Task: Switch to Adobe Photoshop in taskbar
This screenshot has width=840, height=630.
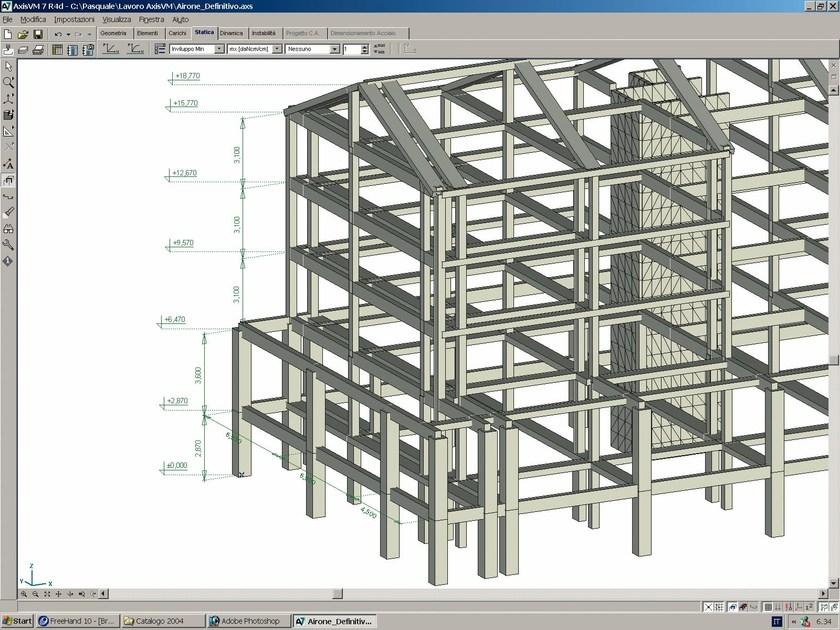Action: [x=247, y=621]
